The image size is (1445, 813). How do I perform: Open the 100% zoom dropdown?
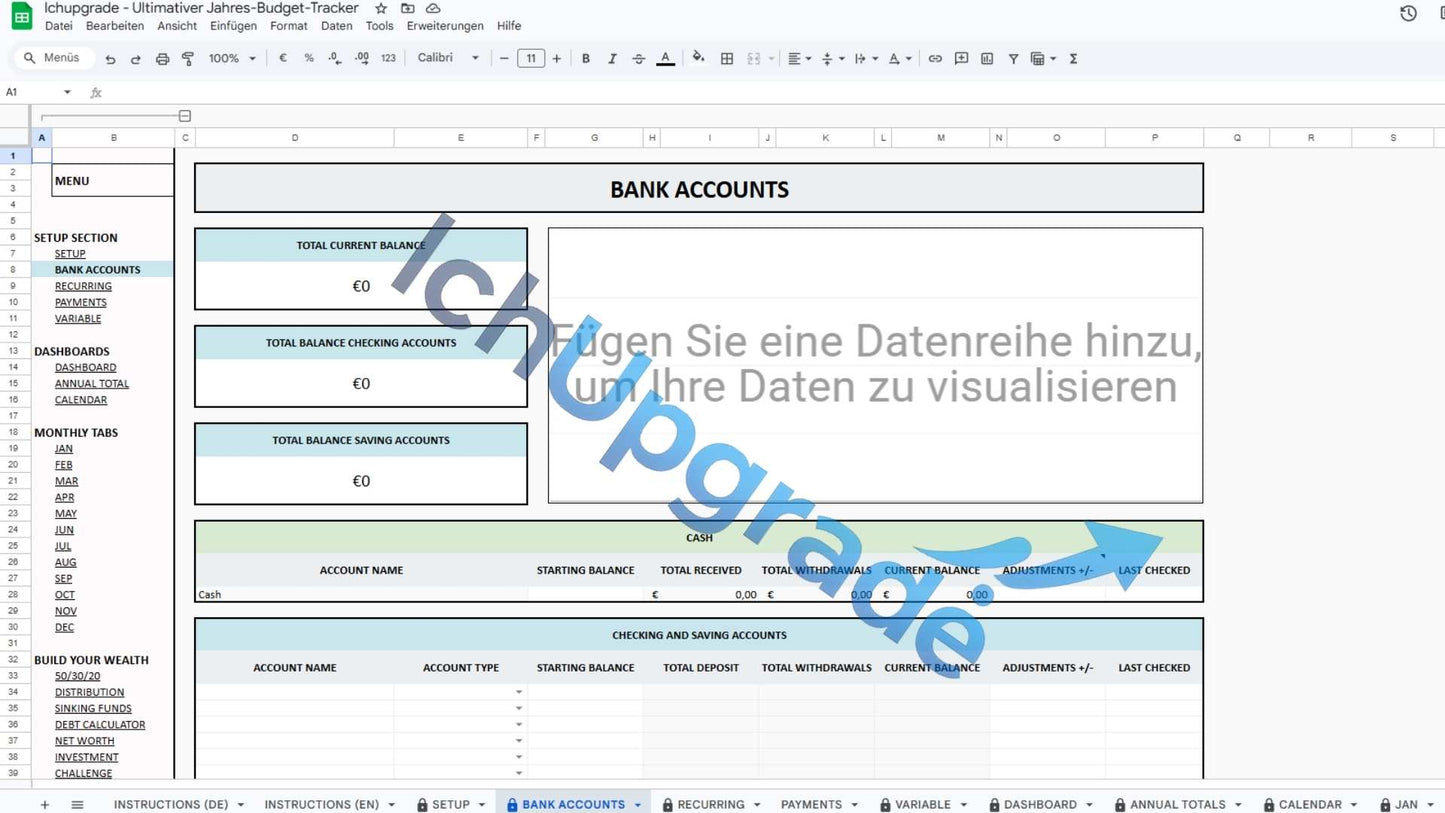pyautogui.click(x=230, y=58)
